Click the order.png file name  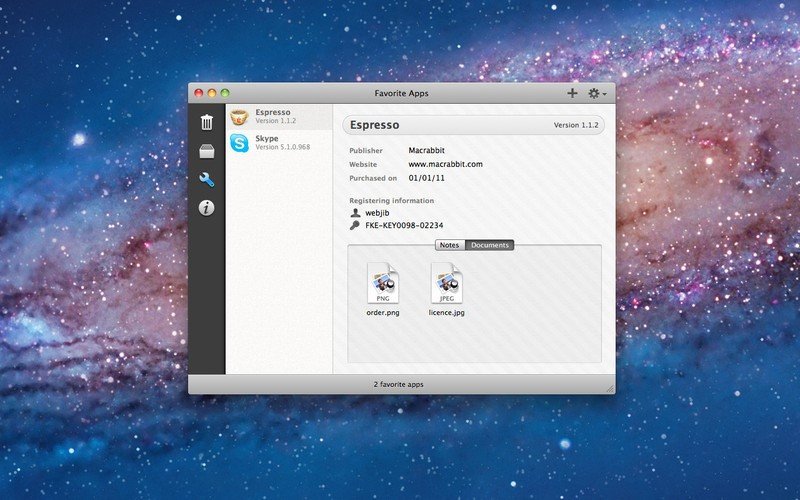point(383,313)
